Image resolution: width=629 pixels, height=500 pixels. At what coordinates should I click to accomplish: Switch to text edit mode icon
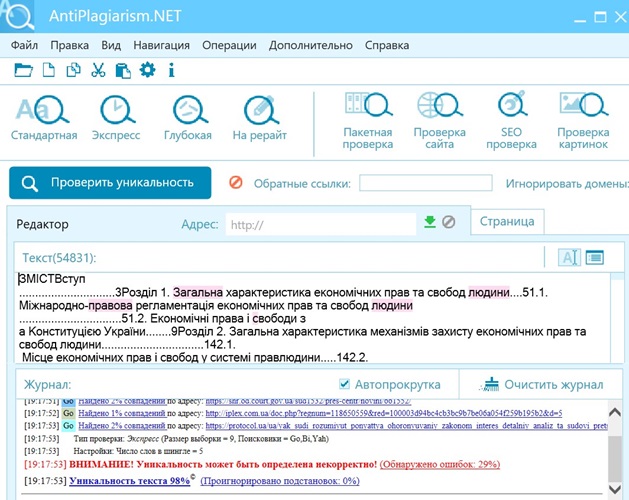point(569,257)
